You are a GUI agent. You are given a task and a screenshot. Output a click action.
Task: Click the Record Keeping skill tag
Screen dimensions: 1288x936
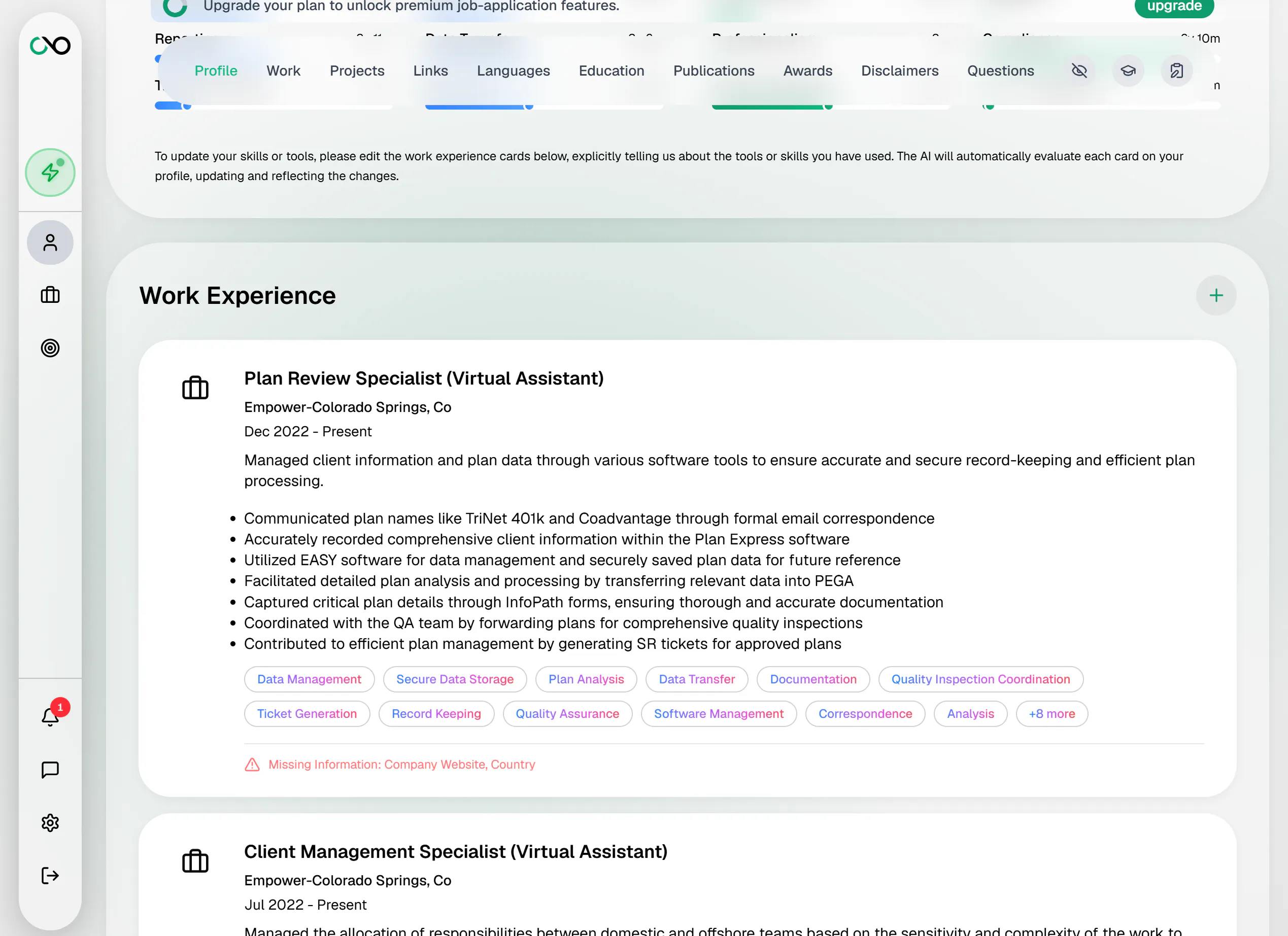[x=436, y=714]
